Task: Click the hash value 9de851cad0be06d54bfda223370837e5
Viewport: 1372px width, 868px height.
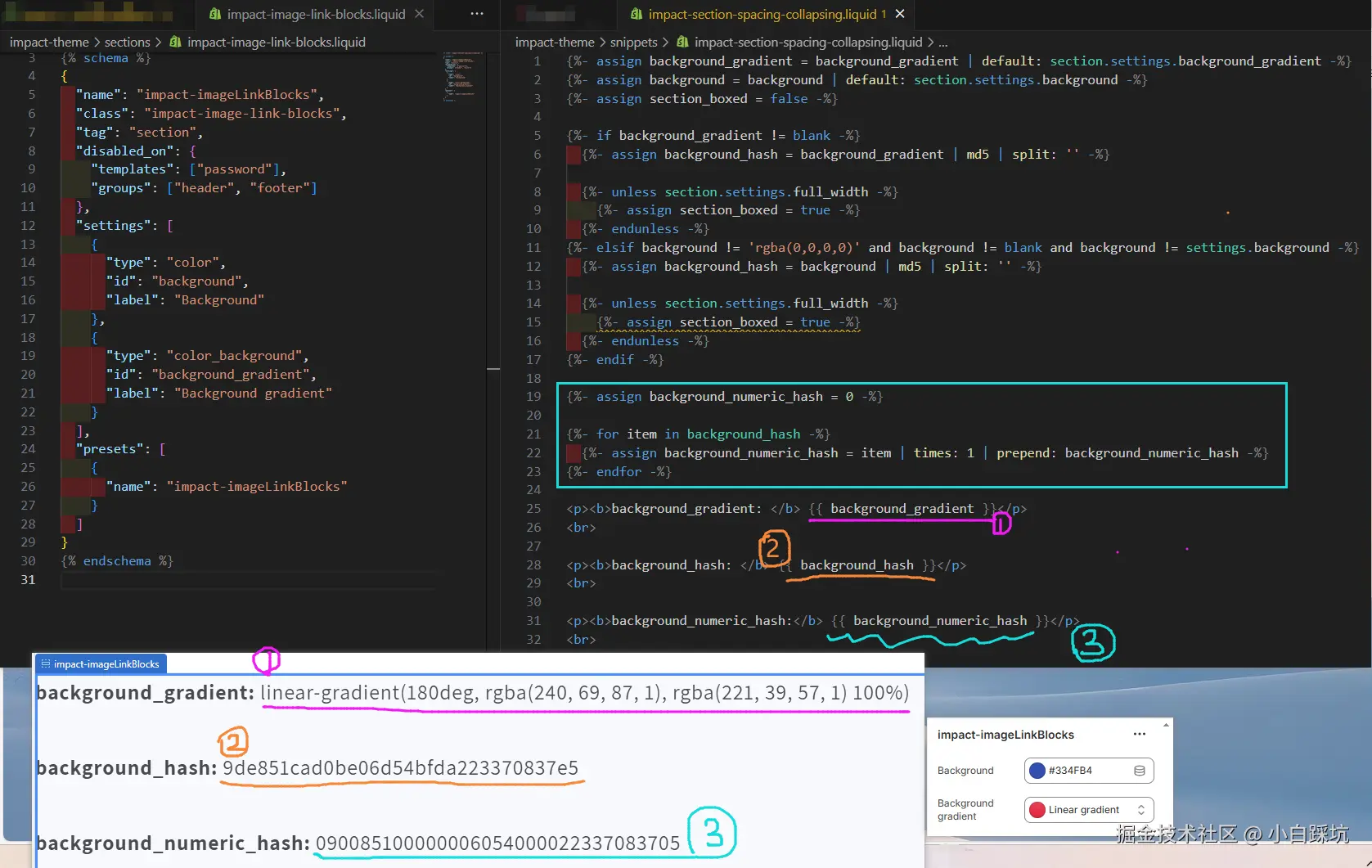Action: point(401,768)
